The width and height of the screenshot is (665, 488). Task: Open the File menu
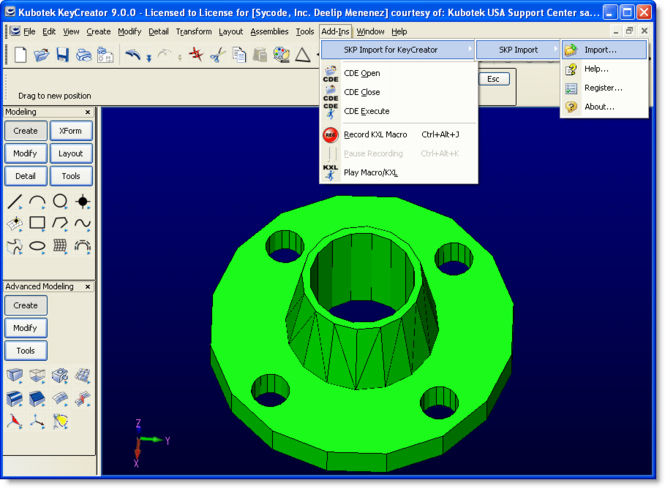29,32
